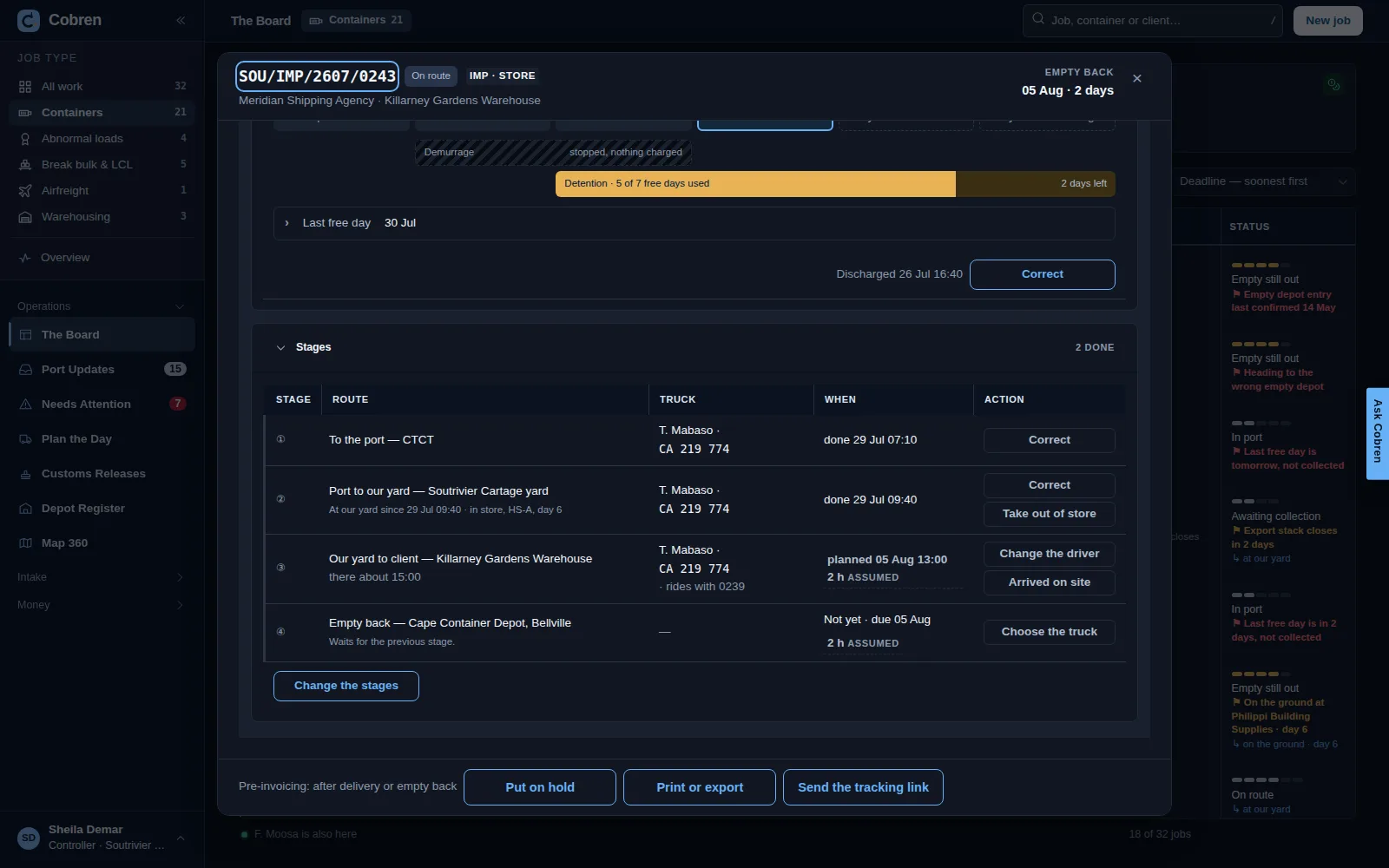Click the Cobren logo icon
This screenshot has width=1389, height=868.
click(x=29, y=20)
